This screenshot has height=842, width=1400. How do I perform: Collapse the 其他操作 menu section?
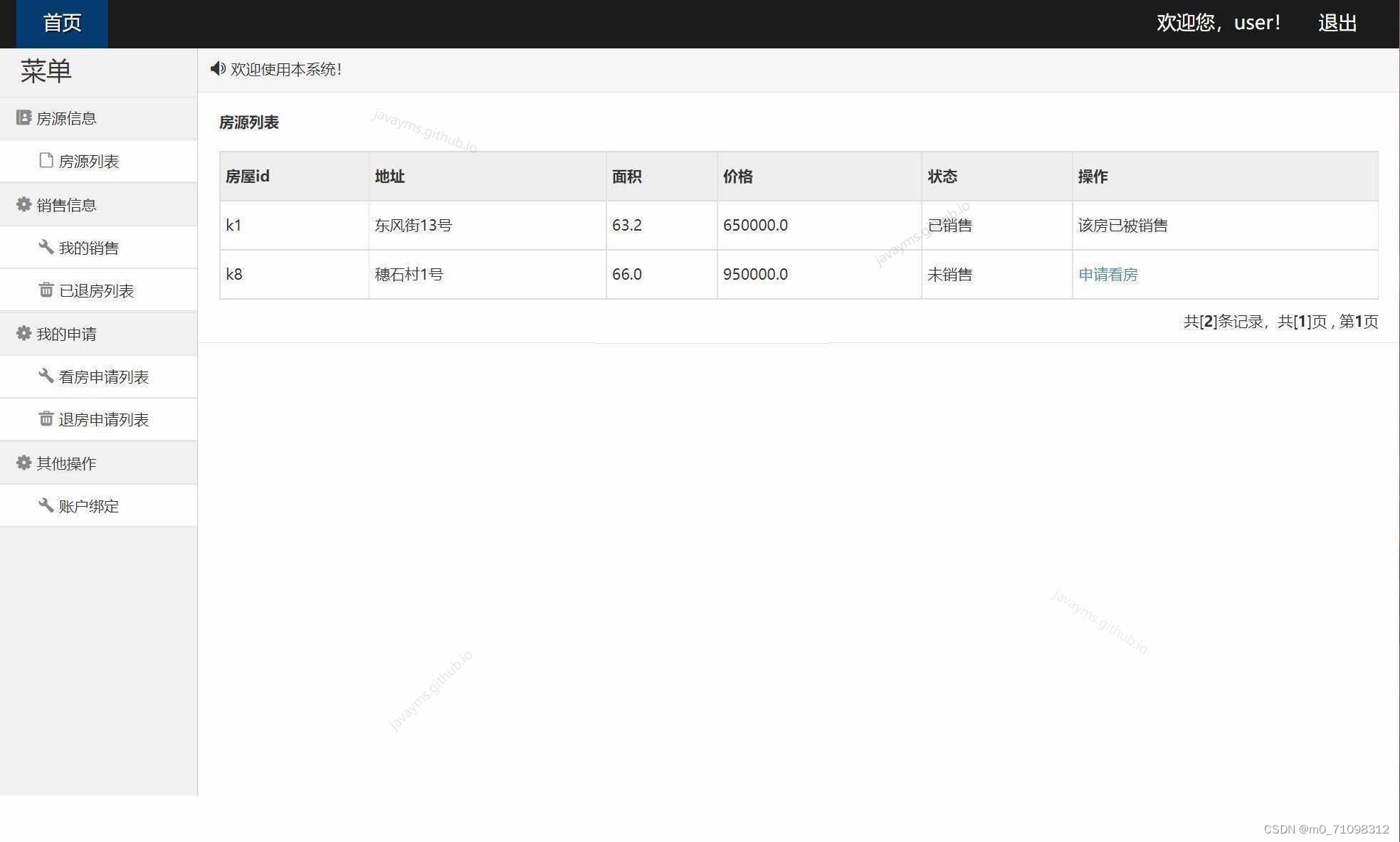pos(66,463)
